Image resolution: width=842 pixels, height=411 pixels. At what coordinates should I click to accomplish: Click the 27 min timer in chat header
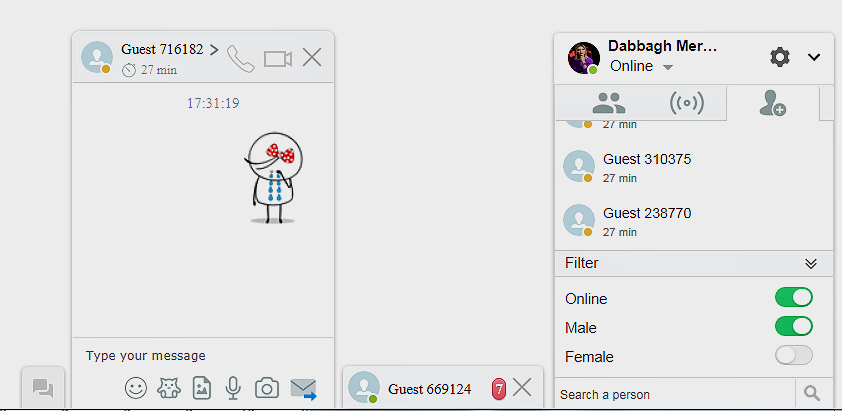pos(150,70)
